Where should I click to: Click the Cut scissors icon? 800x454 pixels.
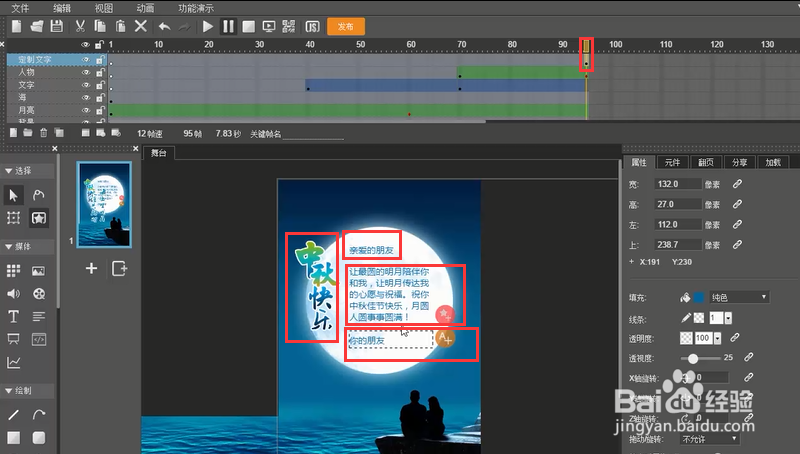tap(80, 26)
